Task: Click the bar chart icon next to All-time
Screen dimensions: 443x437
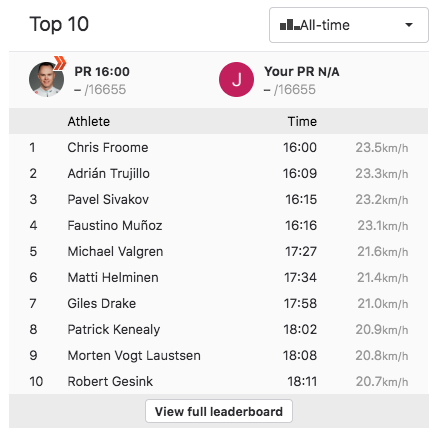Action: pyautogui.click(x=290, y=25)
